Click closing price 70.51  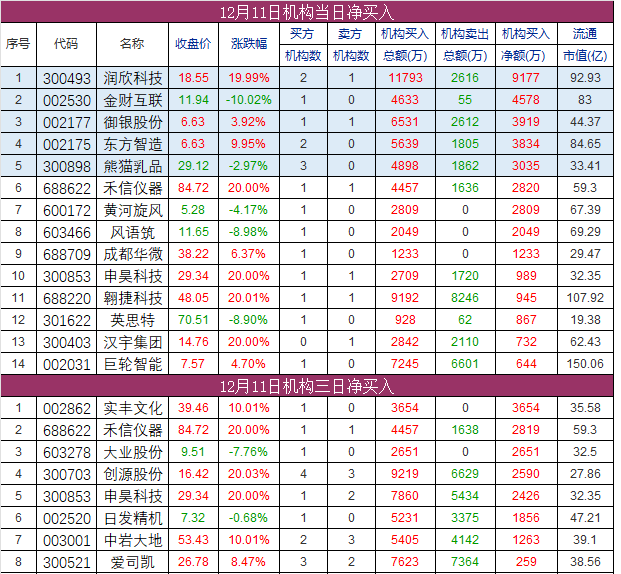(x=193, y=320)
